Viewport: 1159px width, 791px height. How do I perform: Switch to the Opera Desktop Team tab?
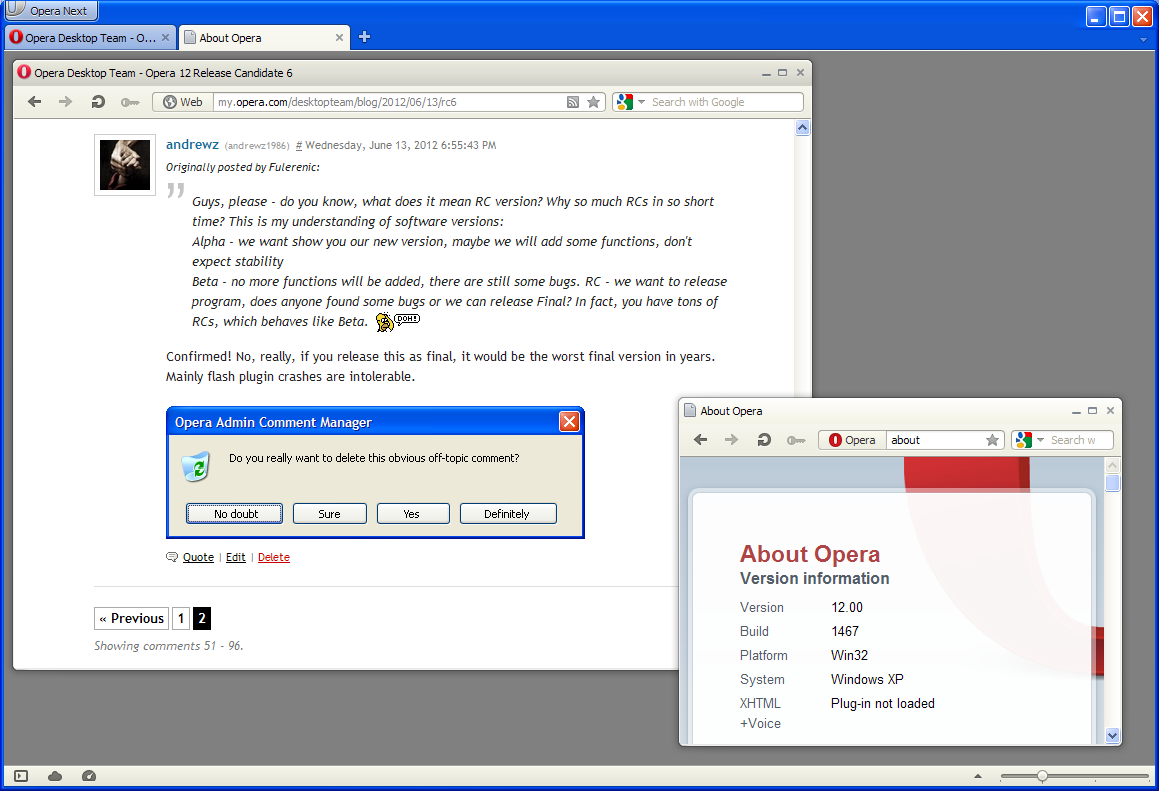point(90,38)
